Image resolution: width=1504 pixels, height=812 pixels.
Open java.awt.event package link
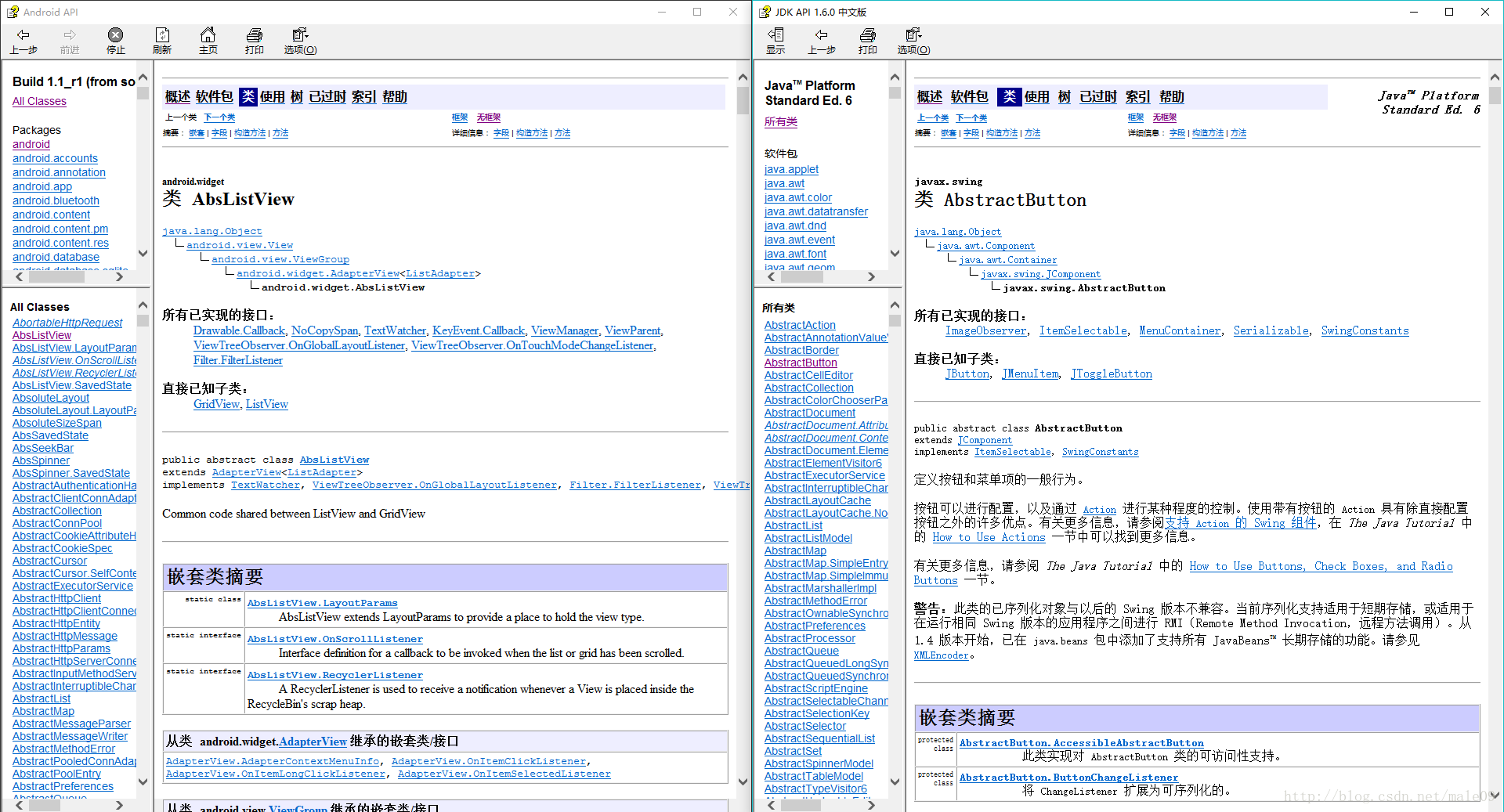point(800,240)
